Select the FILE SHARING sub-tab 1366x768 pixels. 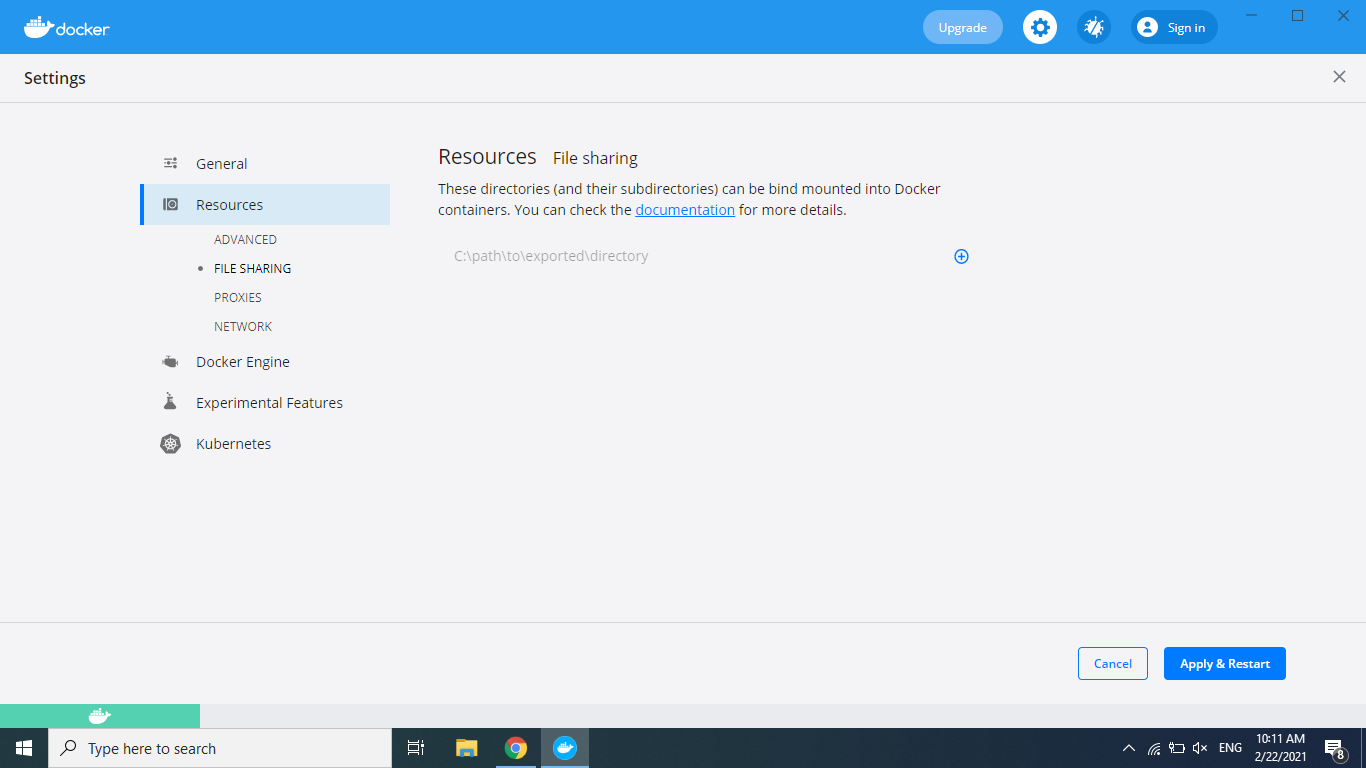click(253, 268)
